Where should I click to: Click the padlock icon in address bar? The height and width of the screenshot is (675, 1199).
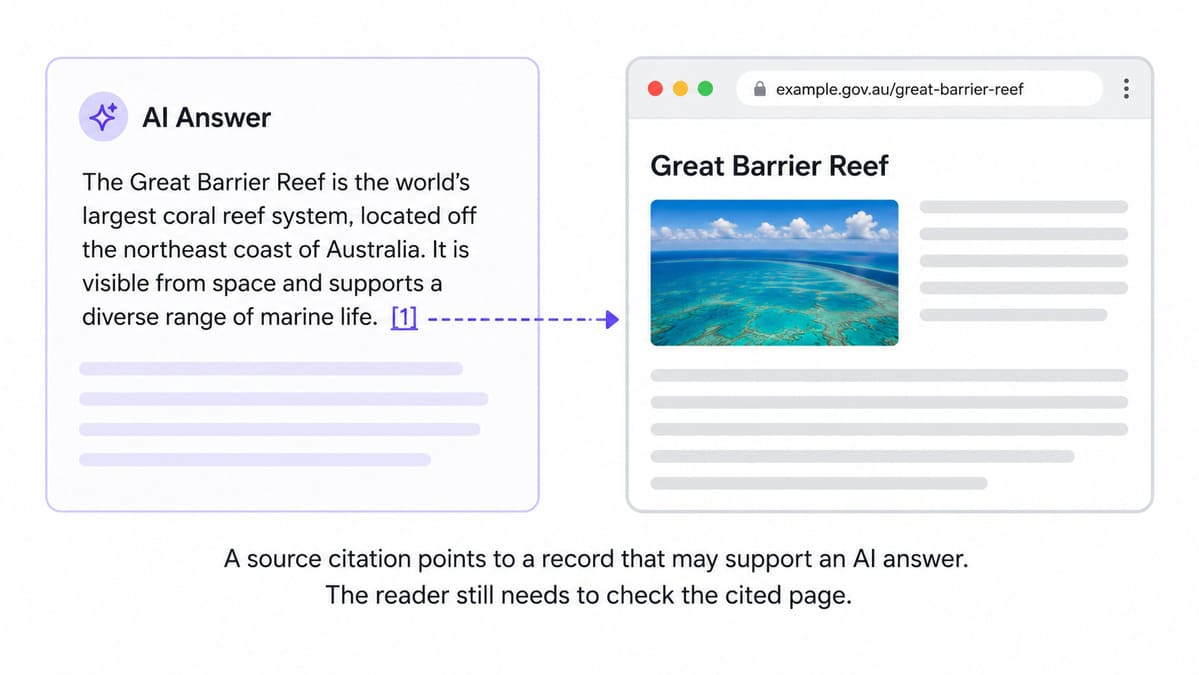[759, 89]
